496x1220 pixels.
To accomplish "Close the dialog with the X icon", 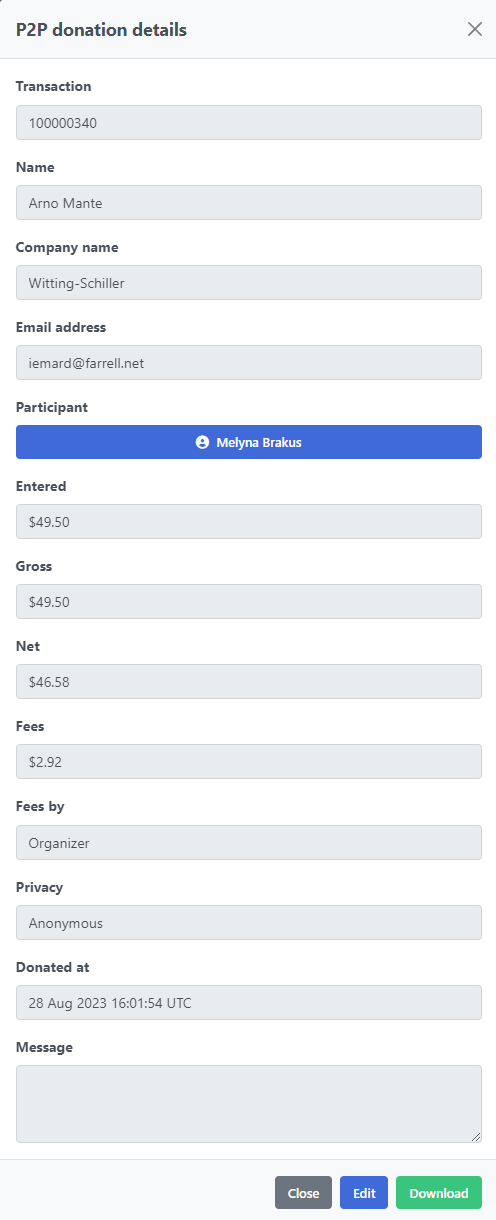I will pyautogui.click(x=475, y=29).
